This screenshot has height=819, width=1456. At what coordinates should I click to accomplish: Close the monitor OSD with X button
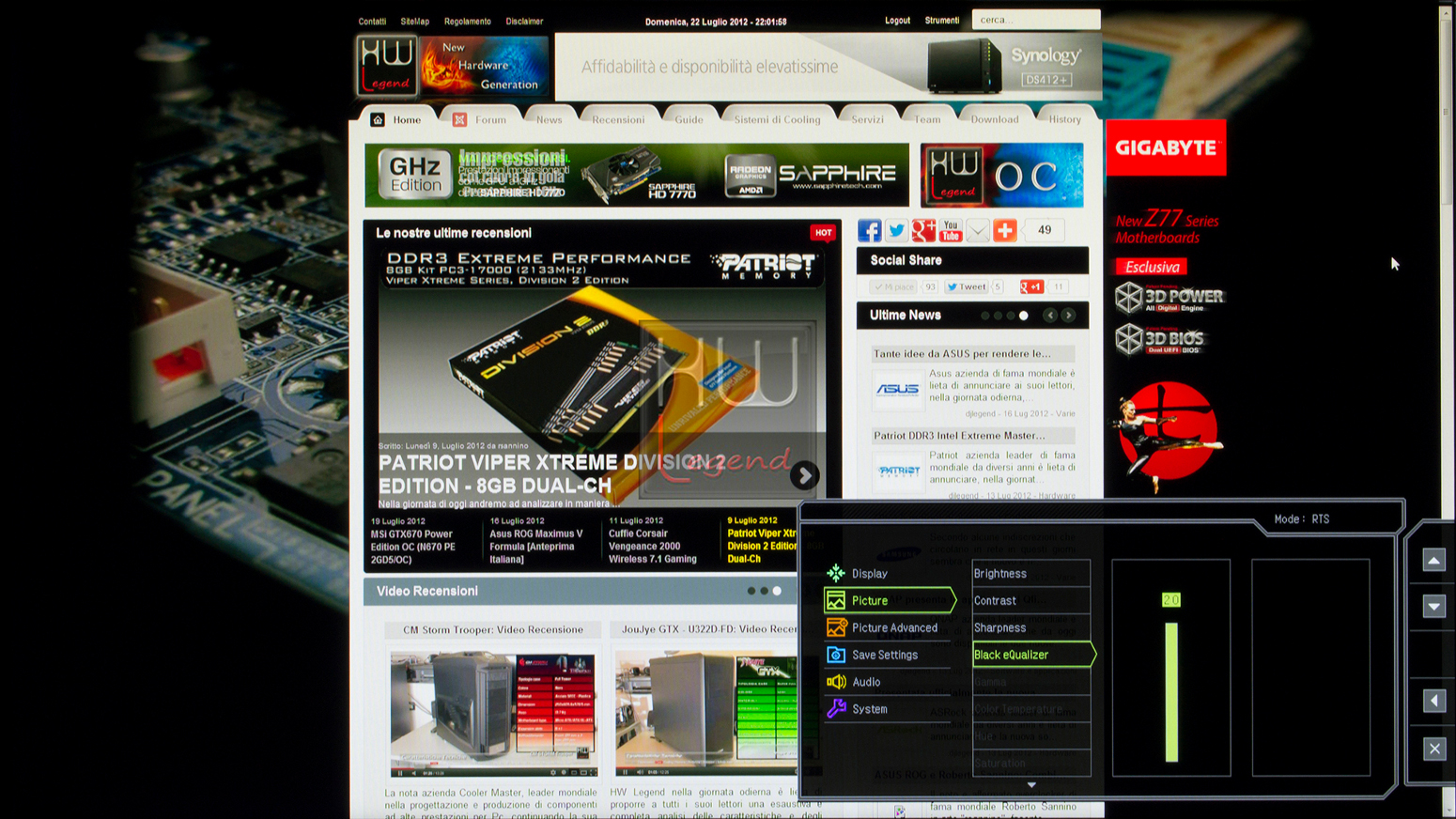tap(1433, 749)
